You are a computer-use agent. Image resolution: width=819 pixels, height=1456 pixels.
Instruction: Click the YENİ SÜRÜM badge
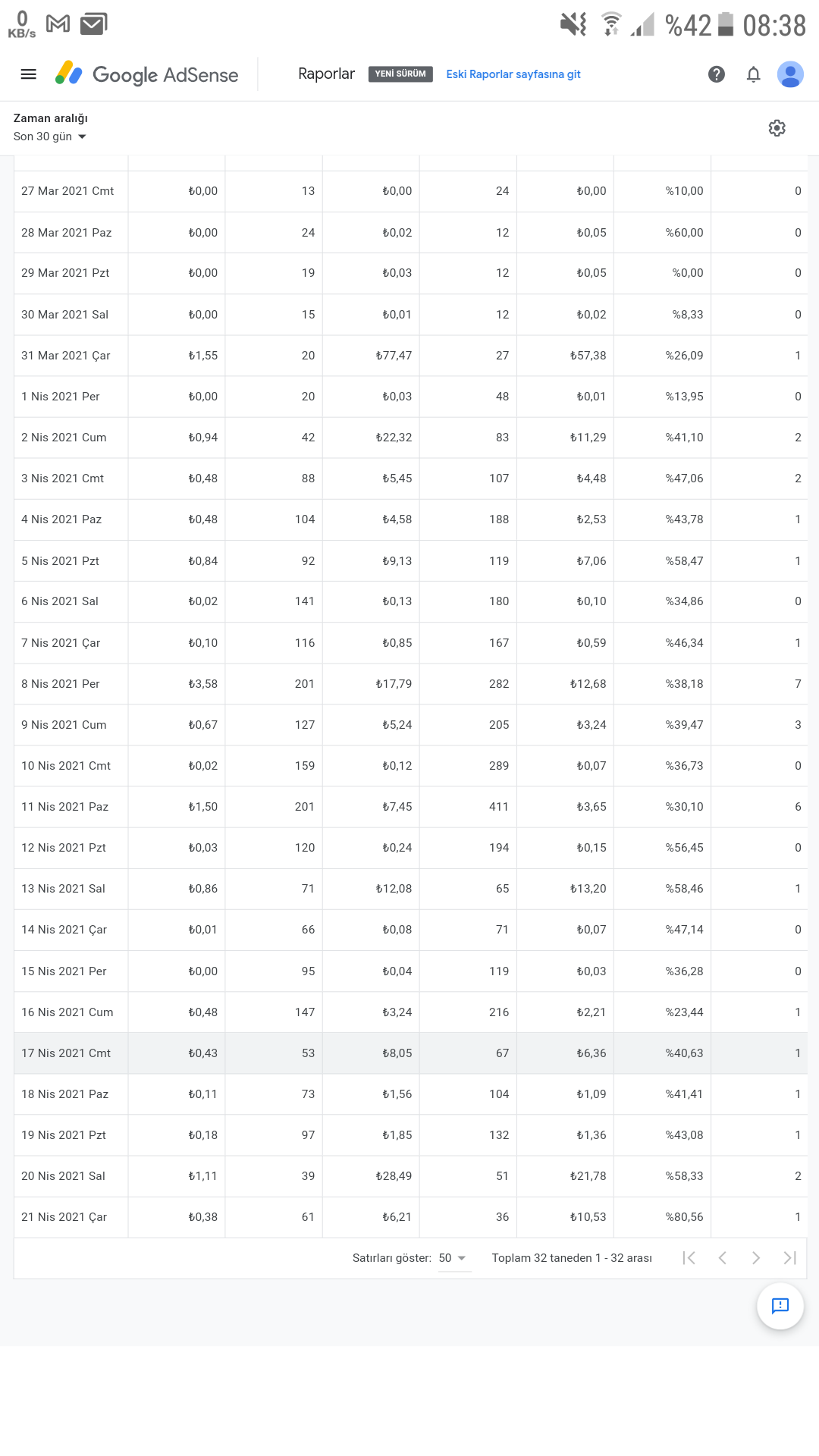[400, 74]
